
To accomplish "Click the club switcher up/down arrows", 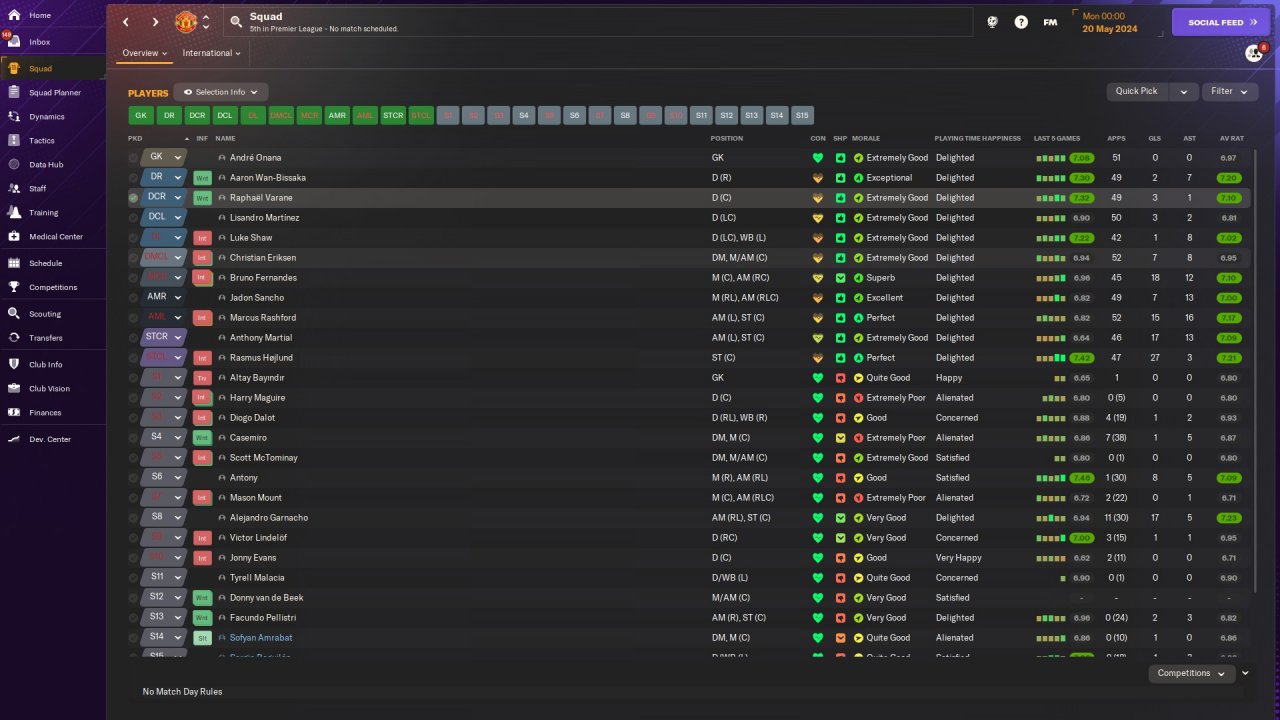I will point(205,22).
